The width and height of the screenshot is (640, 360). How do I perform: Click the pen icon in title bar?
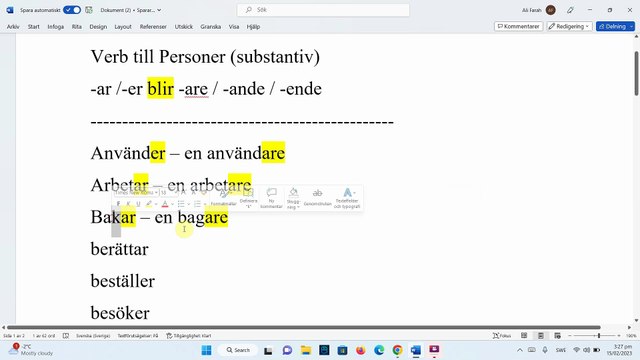point(570,10)
